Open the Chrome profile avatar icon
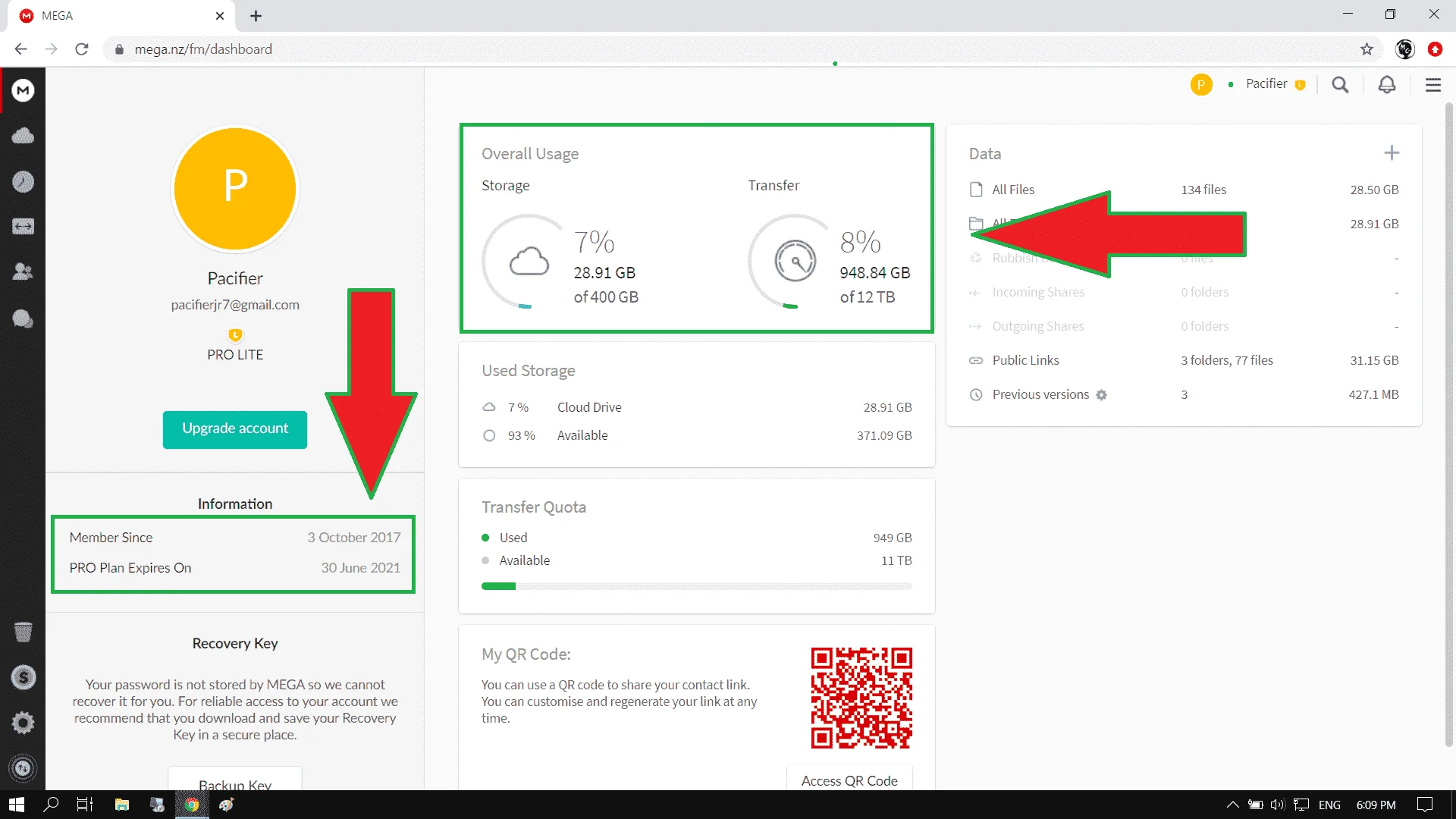 point(1404,49)
